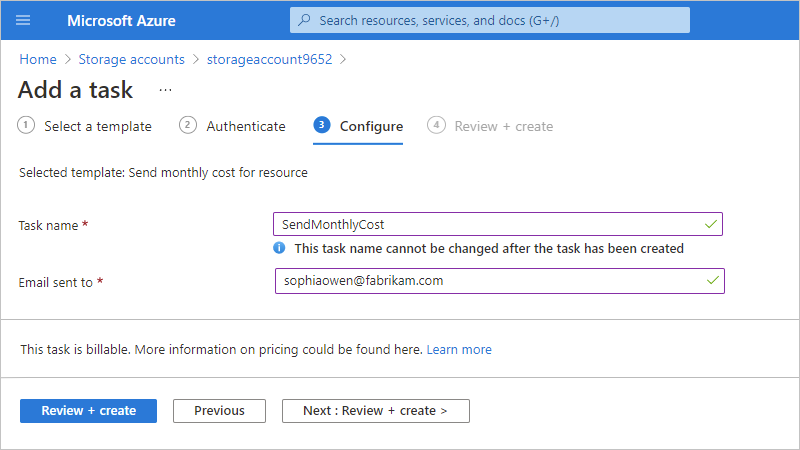This screenshot has height=450, width=800.
Task: Click the step 4 circle icon
Action: pos(436,125)
